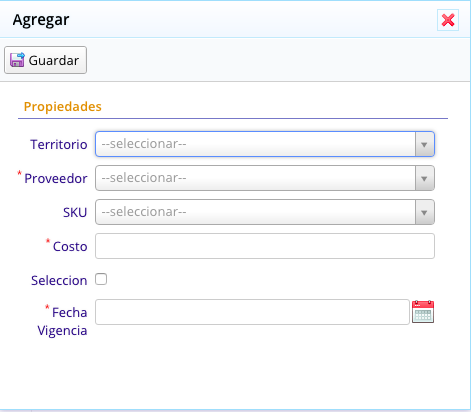Expand the Proveedor dropdown arrow
This screenshot has height=412, width=471.
pyautogui.click(x=424, y=178)
